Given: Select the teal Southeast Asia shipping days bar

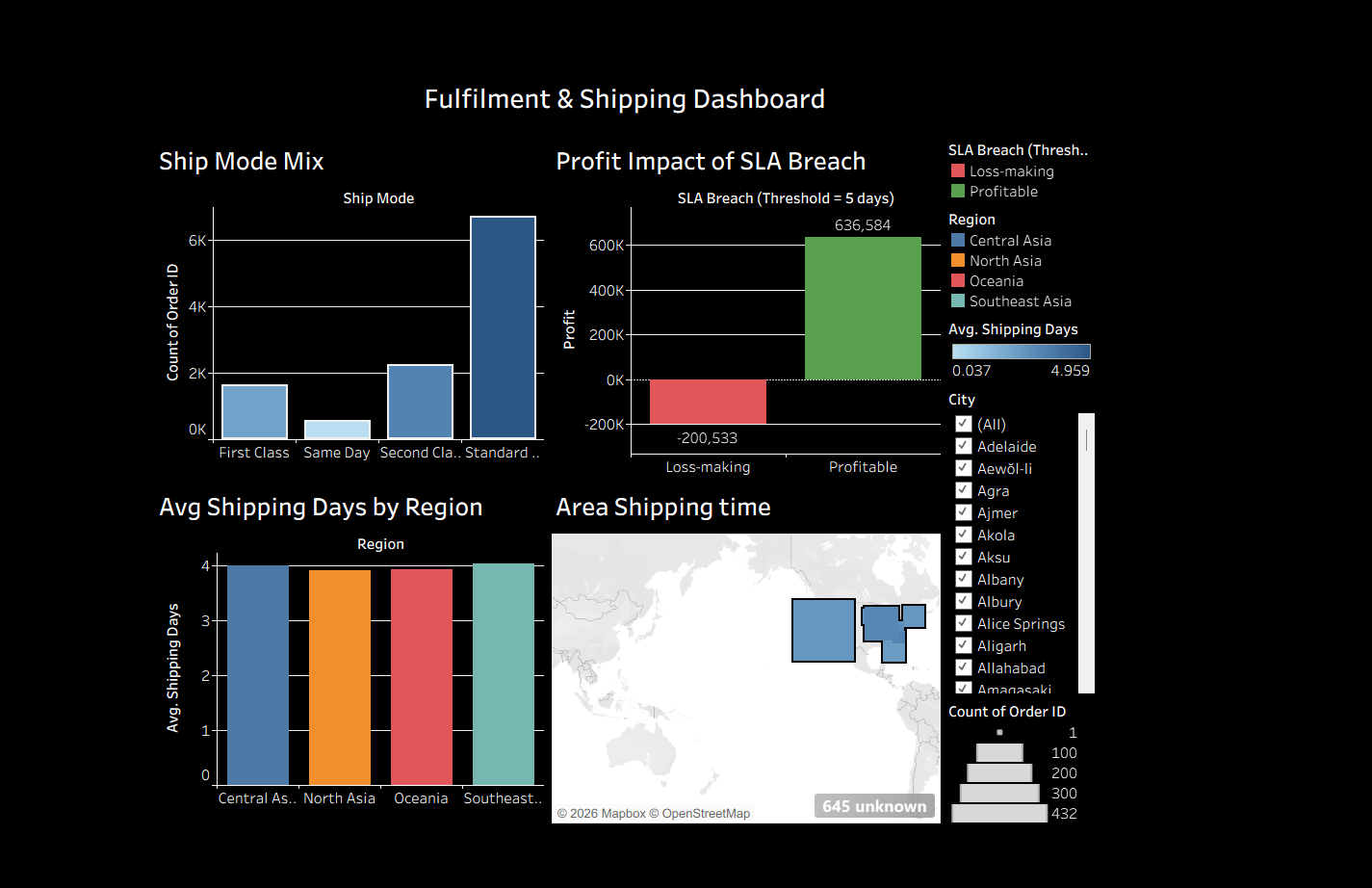Looking at the screenshot, I should (504, 674).
